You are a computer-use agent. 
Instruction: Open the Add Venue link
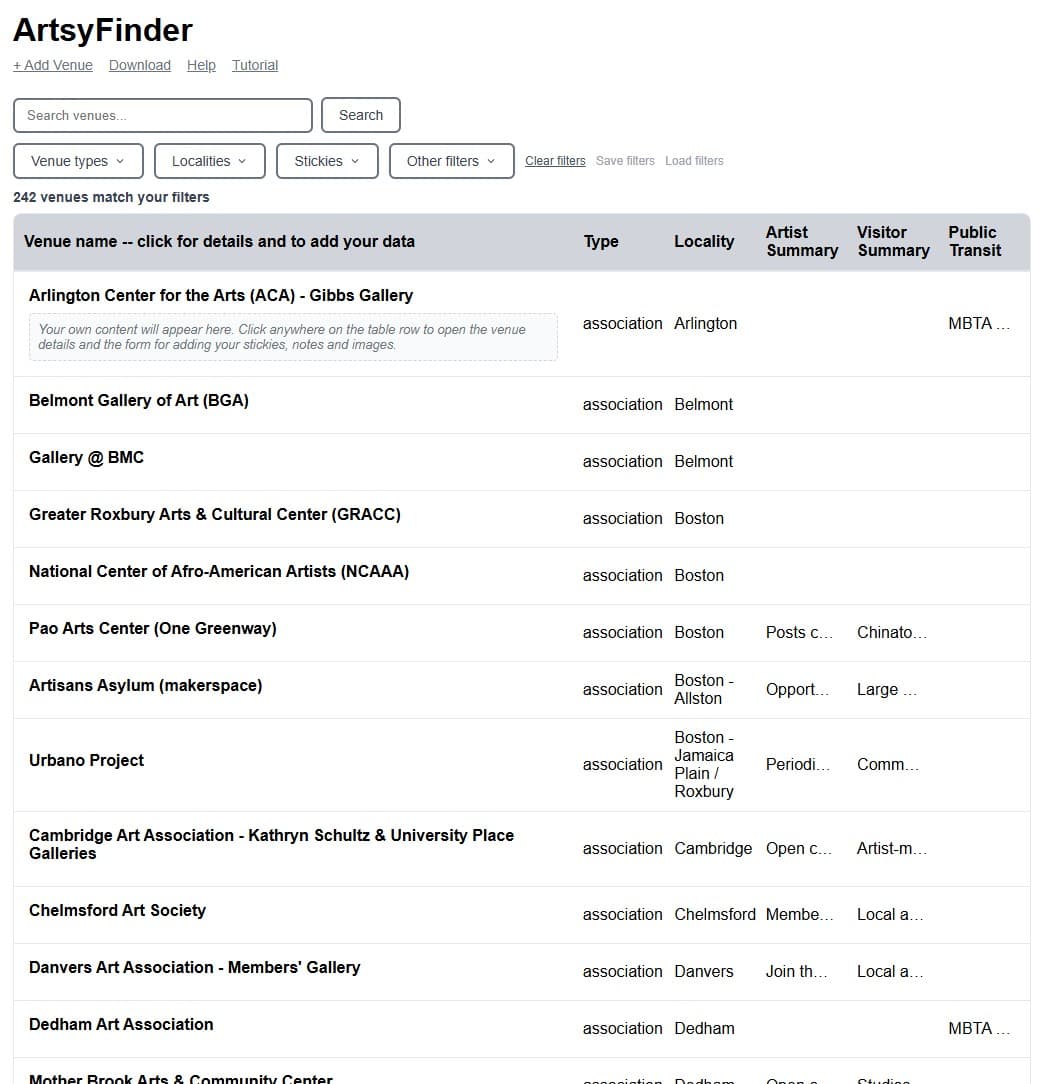tap(52, 65)
